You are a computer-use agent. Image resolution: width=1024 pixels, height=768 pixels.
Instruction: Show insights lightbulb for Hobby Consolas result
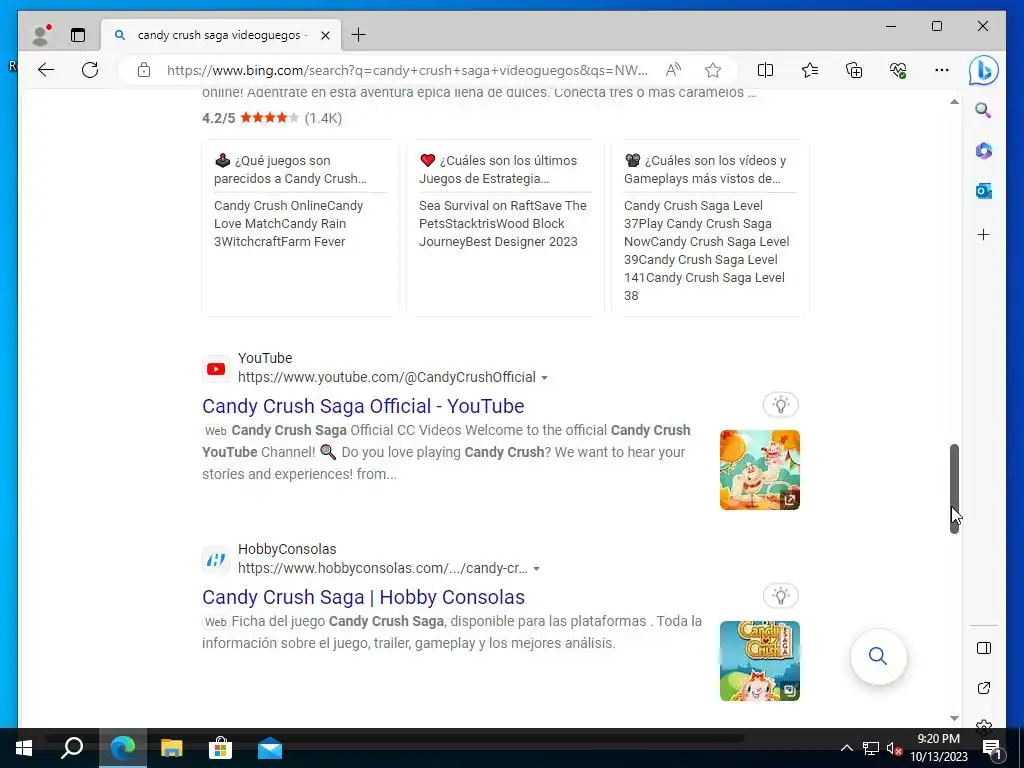(x=781, y=596)
